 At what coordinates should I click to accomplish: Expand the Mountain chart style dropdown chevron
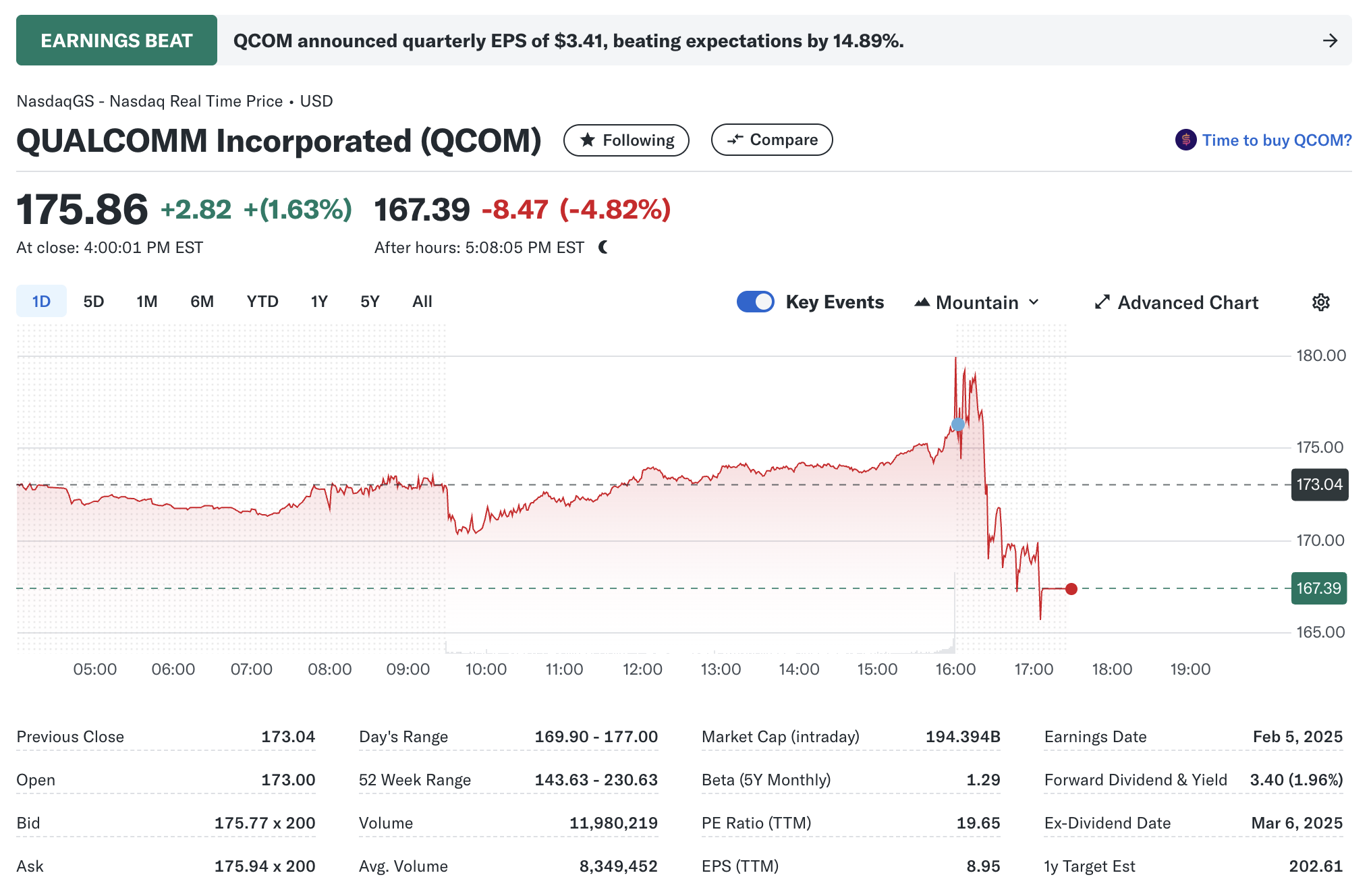tap(1034, 302)
